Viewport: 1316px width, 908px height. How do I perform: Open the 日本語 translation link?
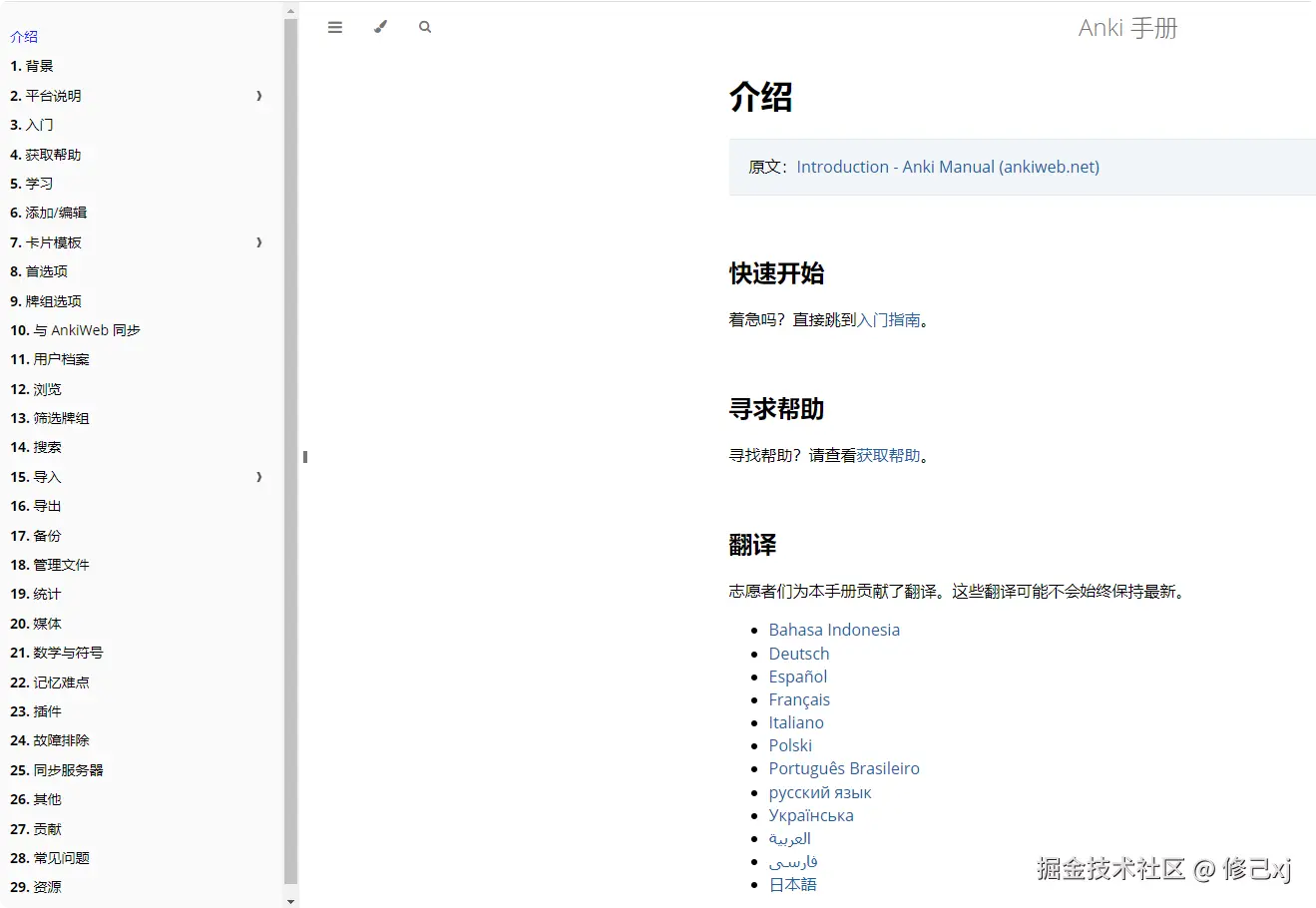pos(792,884)
